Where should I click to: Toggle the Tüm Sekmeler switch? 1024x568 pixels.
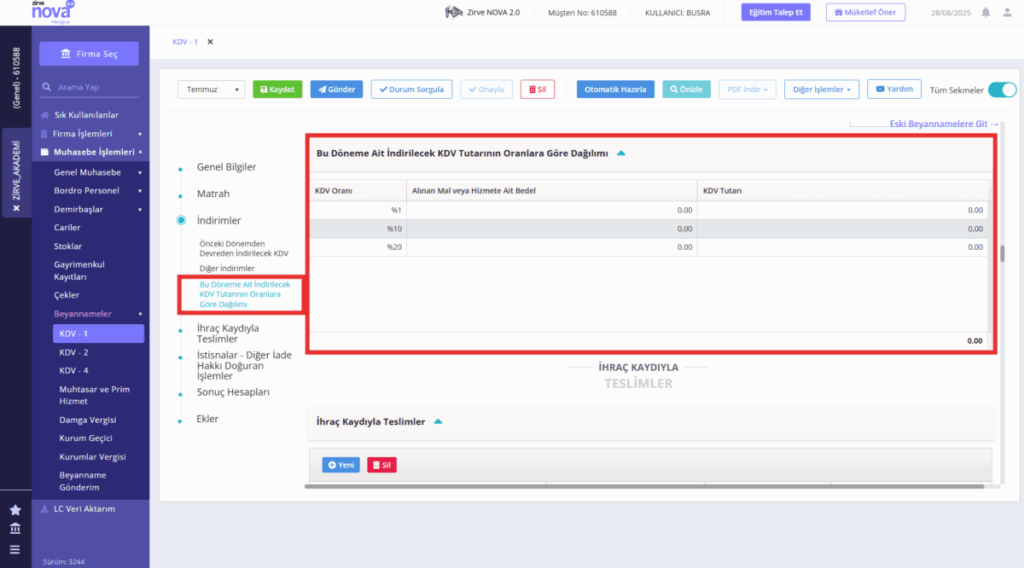[x=1002, y=90]
